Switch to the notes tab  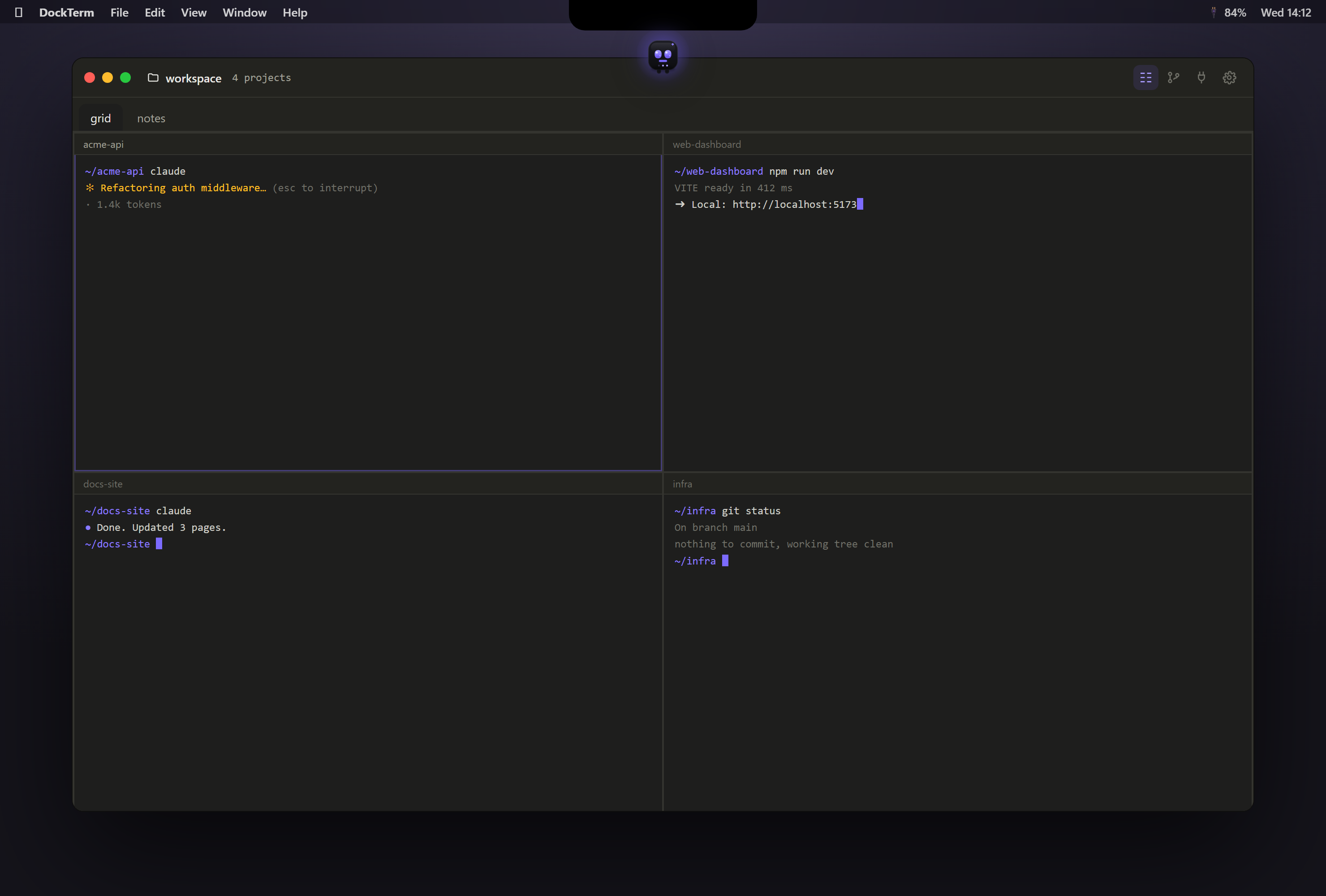[x=151, y=118]
